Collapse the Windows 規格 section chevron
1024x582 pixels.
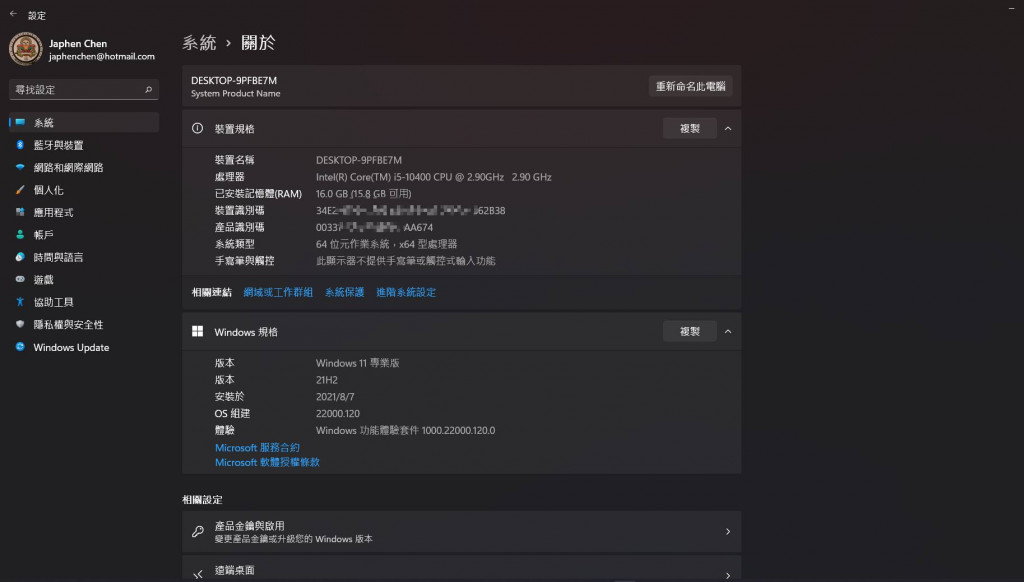[728, 331]
